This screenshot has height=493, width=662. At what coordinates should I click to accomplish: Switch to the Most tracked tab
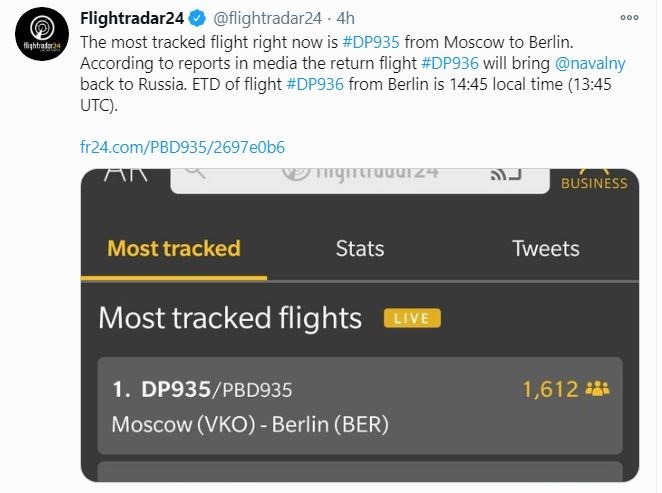tap(173, 248)
